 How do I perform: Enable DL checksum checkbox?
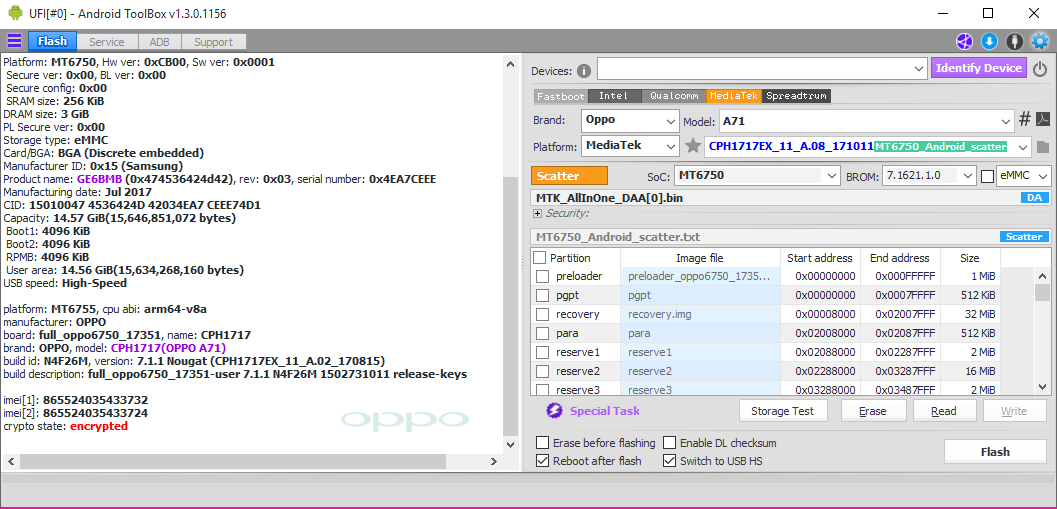pyautogui.click(x=669, y=443)
